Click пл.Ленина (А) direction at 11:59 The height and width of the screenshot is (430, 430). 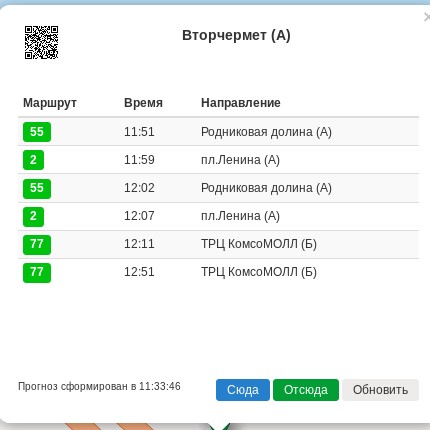pyautogui.click(x=240, y=160)
